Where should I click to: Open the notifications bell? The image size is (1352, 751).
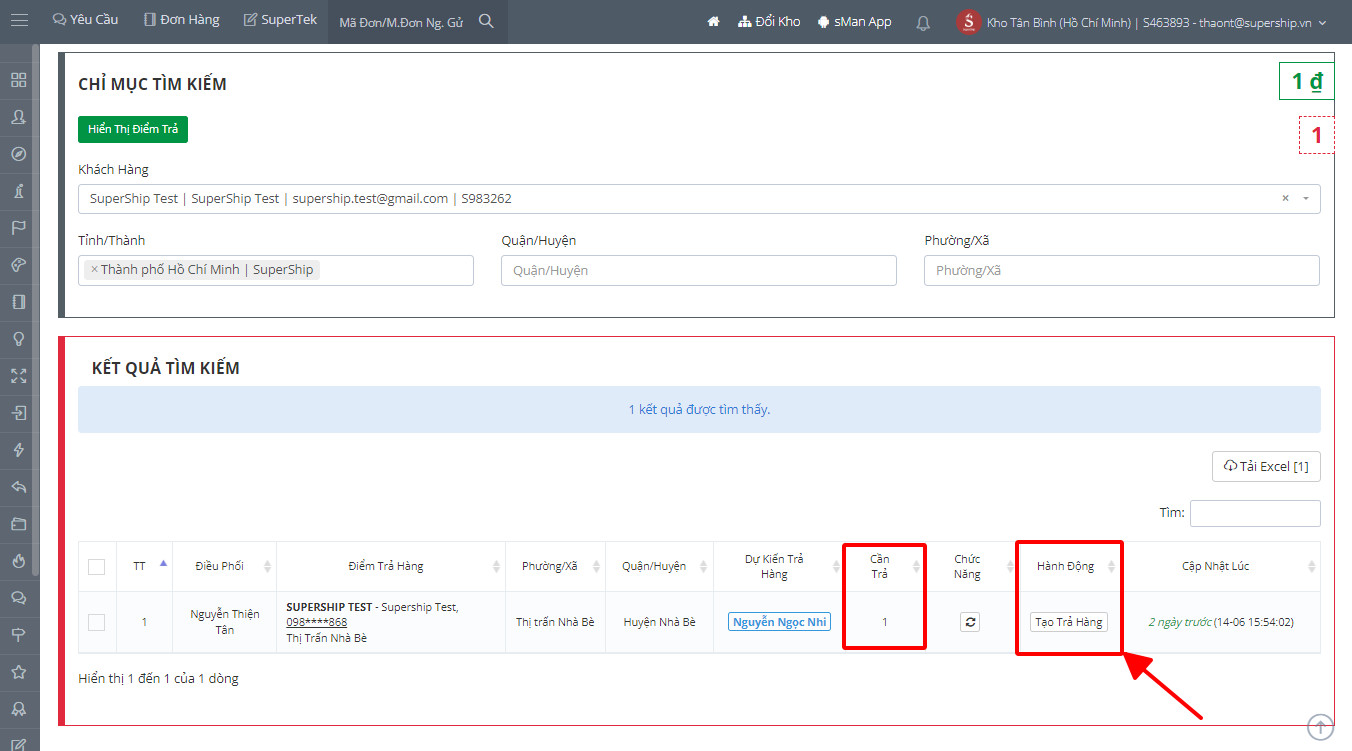point(923,22)
